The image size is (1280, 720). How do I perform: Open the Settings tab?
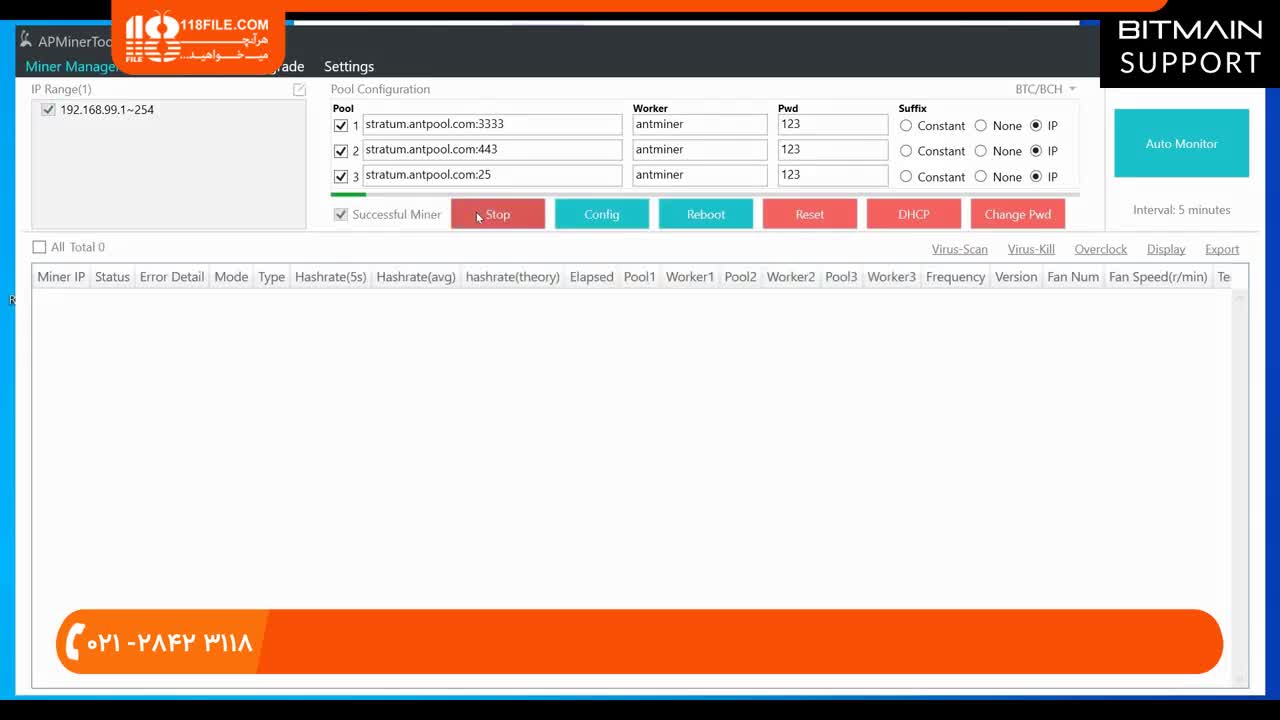tap(349, 67)
